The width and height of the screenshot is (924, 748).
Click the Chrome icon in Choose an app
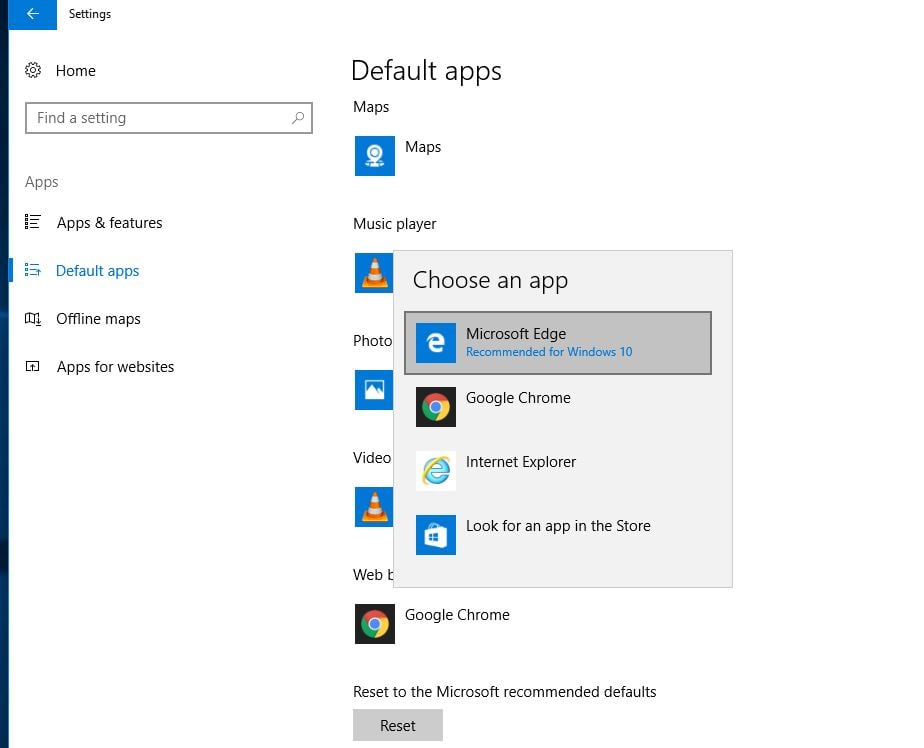(436, 407)
